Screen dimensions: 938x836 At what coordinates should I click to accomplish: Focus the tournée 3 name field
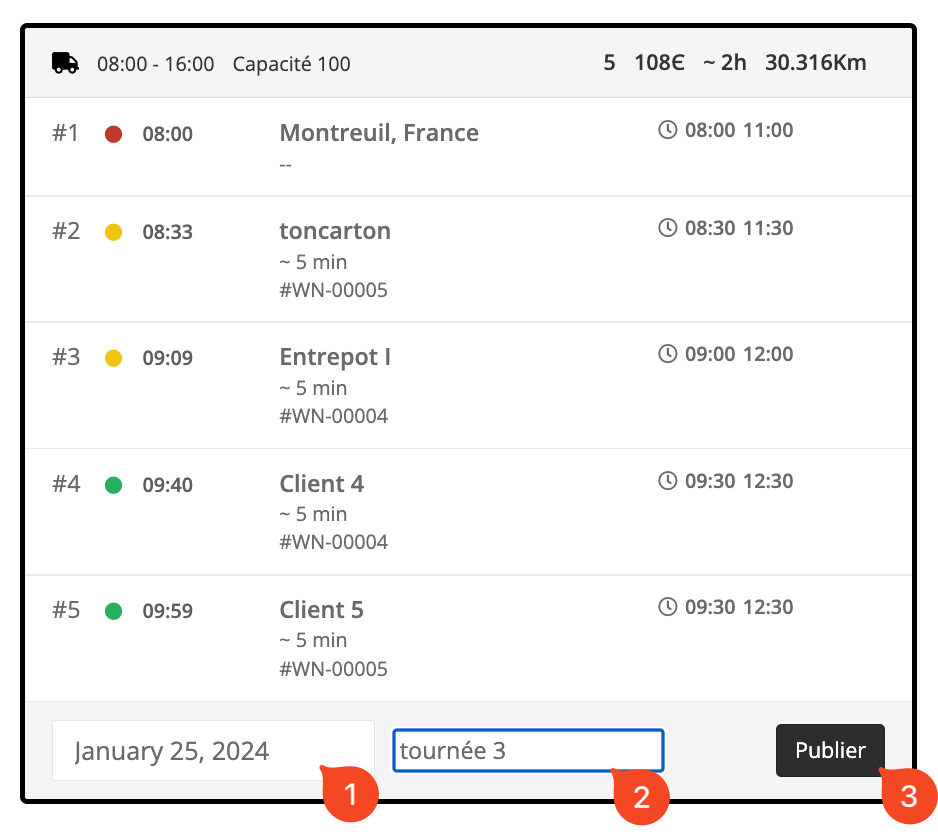click(527, 750)
